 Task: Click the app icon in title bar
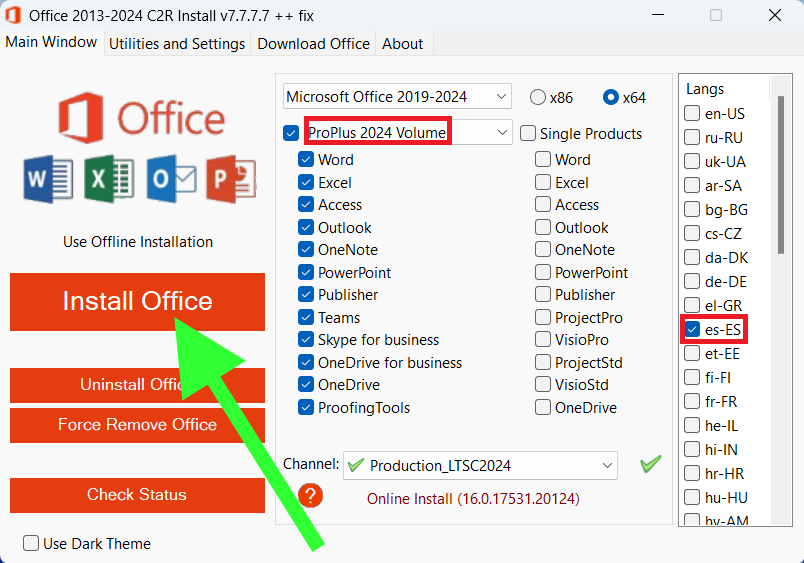(14, 15)
